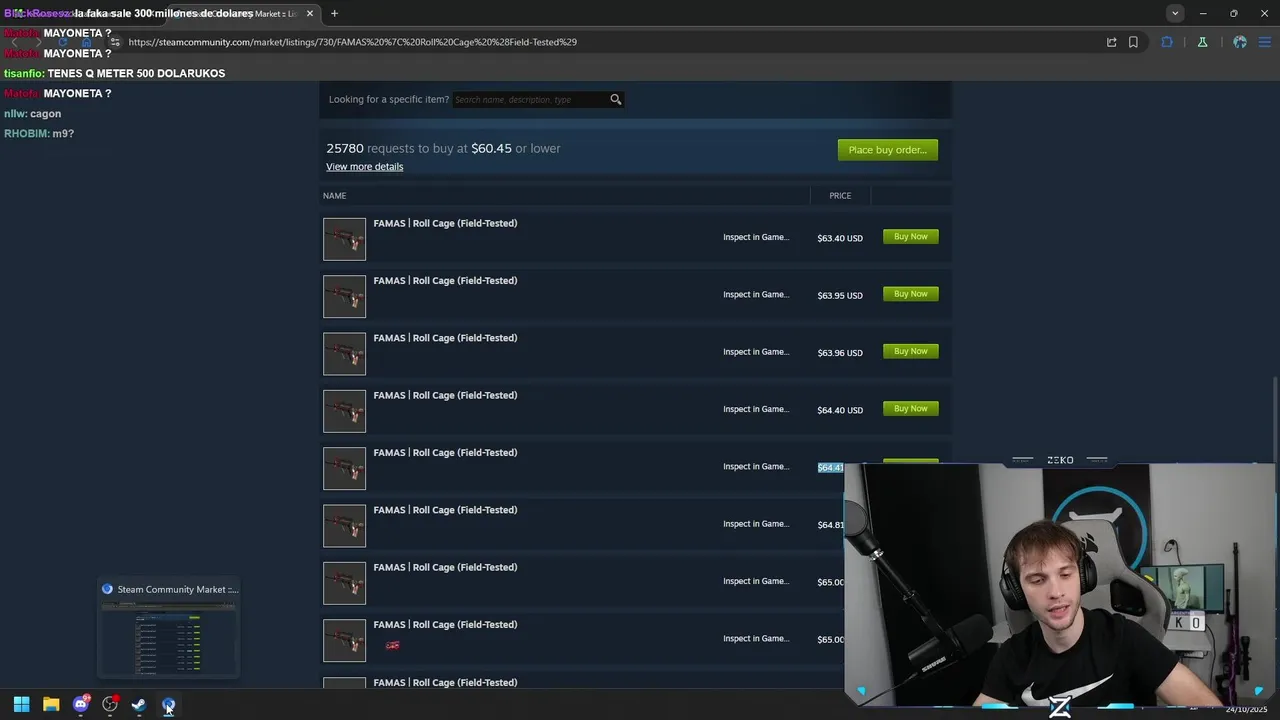The width and height of the screenshot is (1280, 720).
Task: Buy Now the FAMAS listed at $63.40
Action: (910, 237)
